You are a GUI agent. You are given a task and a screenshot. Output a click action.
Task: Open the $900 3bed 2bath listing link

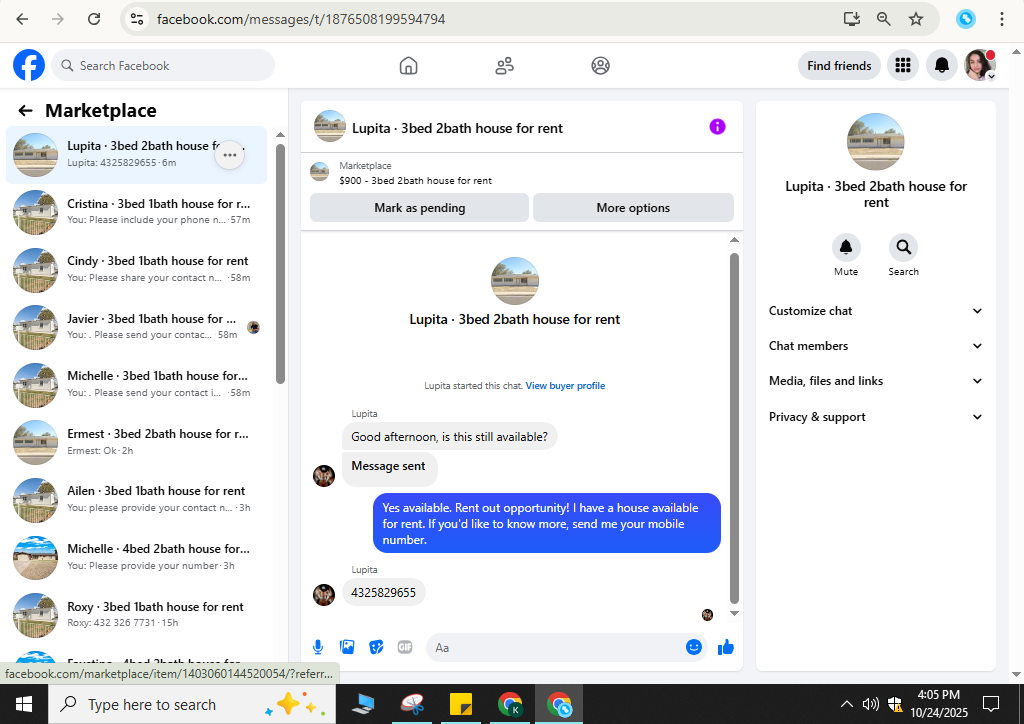point(415,181)
